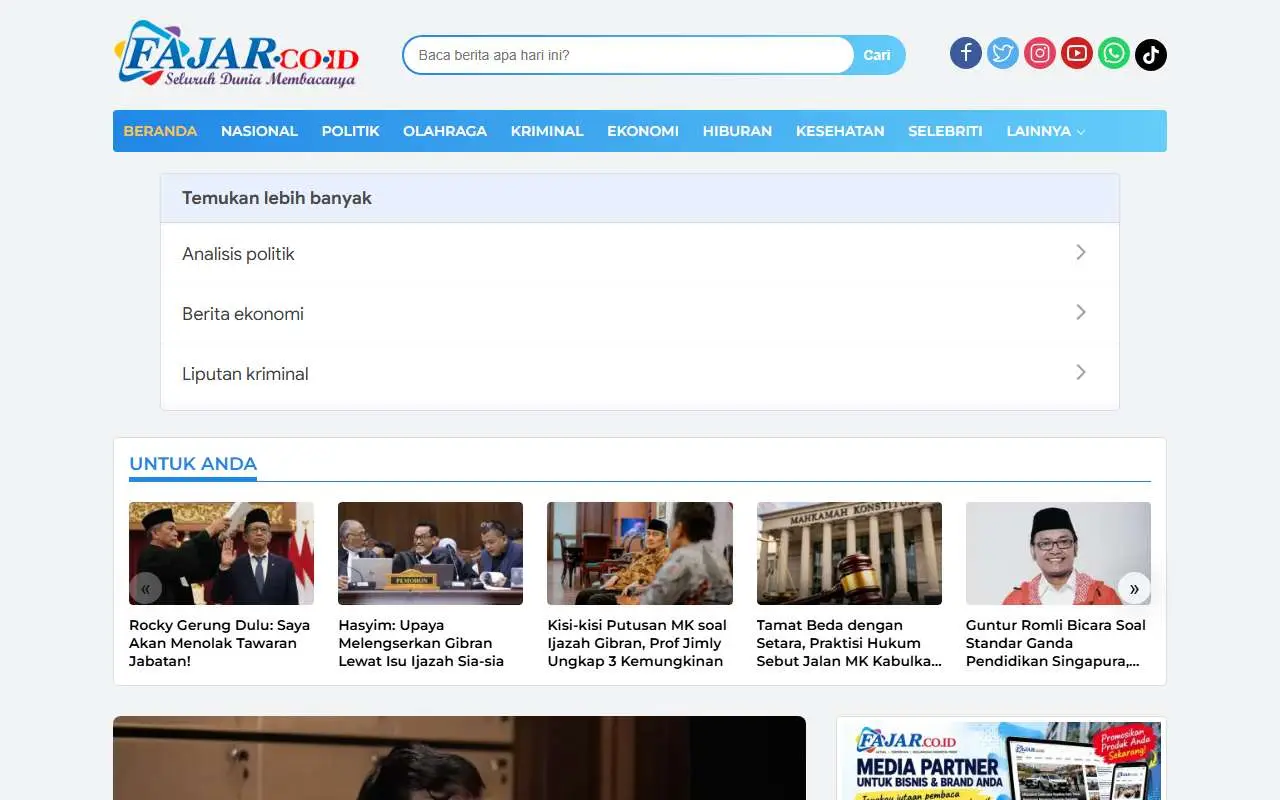Open the Rocky Gerung article headline
This screenshot has width=1280, height=800.
point(221,643)
